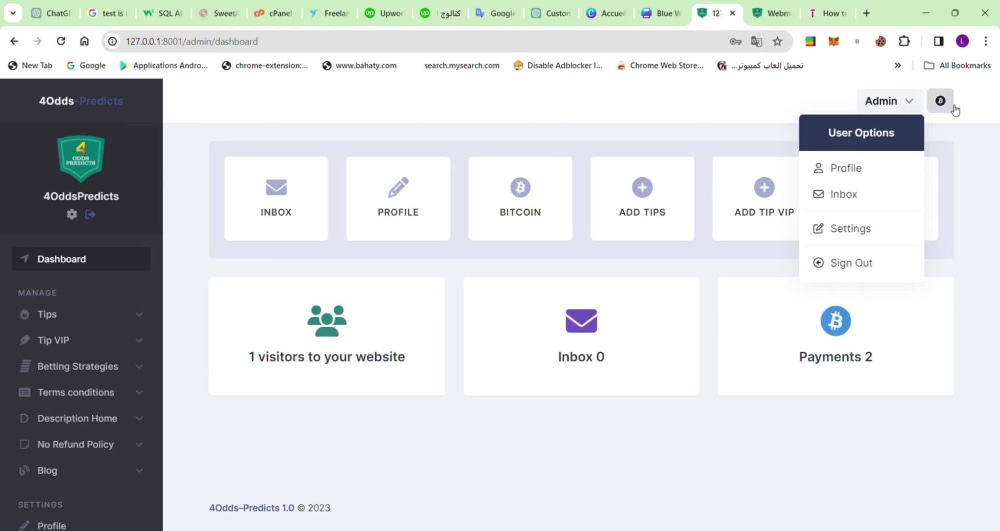
Task: Click the MetaMask fox extension icon
Action: 834,41
